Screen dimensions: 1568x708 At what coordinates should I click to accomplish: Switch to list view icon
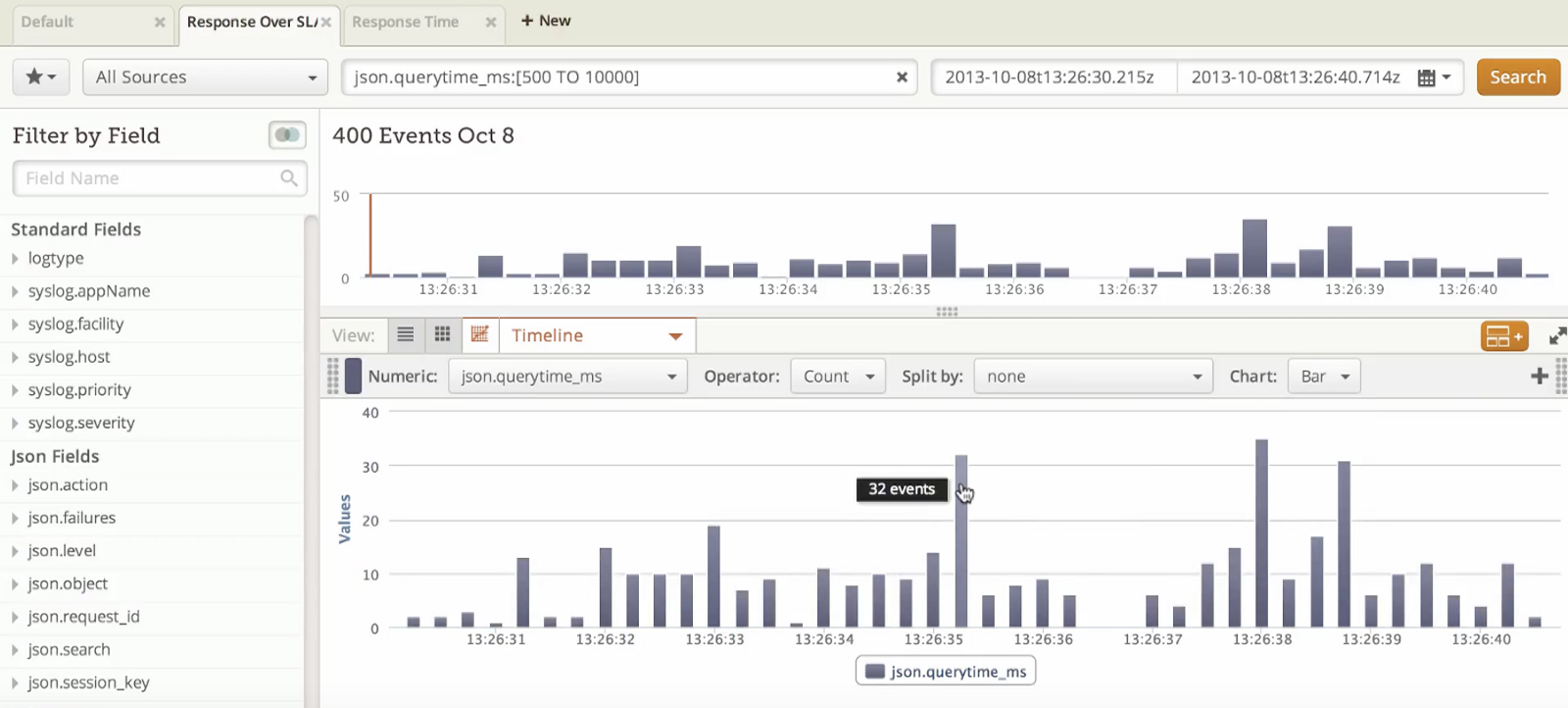point(405,335)
